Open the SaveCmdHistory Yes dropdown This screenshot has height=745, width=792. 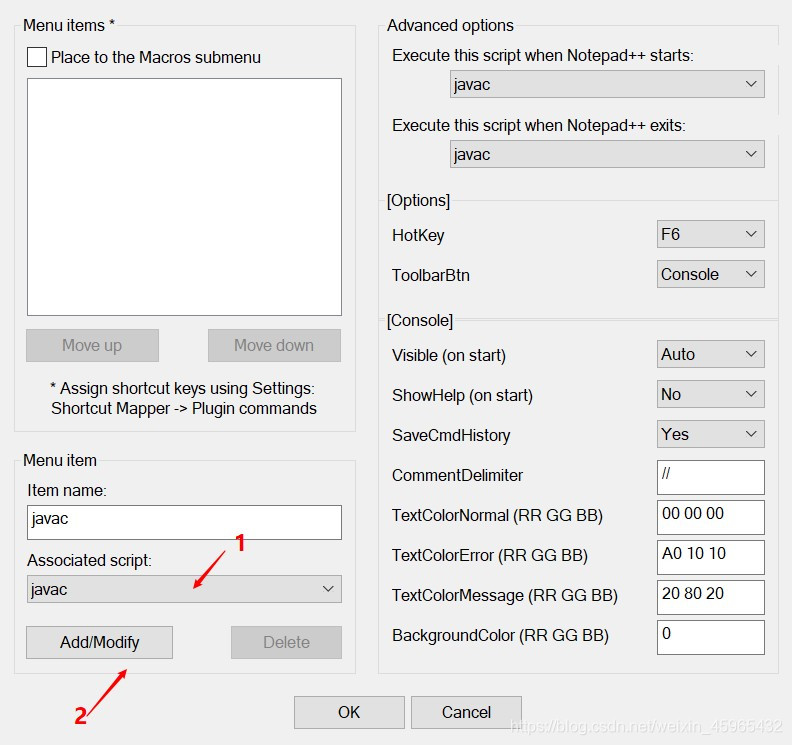pyautogui.click(x=711, y=434)
